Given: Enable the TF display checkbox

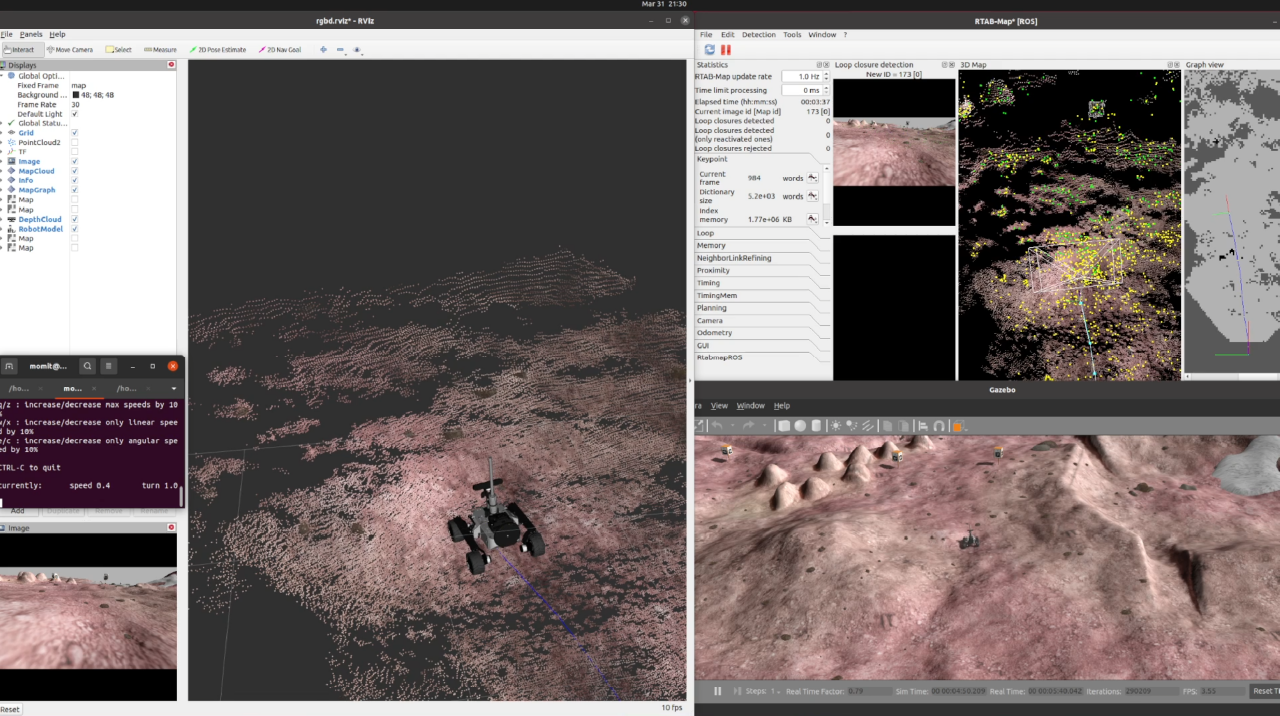Looking at the screenshot, I should 74,152.
